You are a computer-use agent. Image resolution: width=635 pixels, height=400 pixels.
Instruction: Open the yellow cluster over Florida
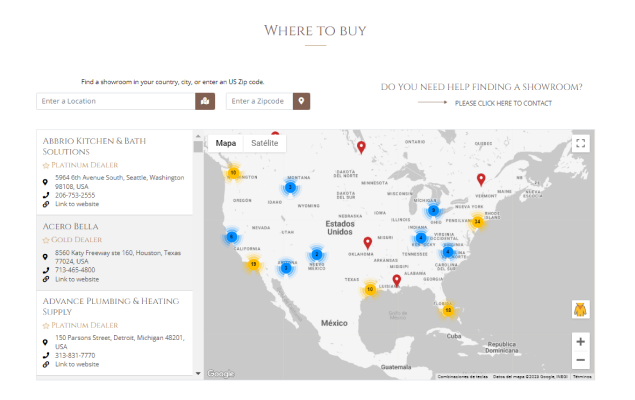[448, 310]
